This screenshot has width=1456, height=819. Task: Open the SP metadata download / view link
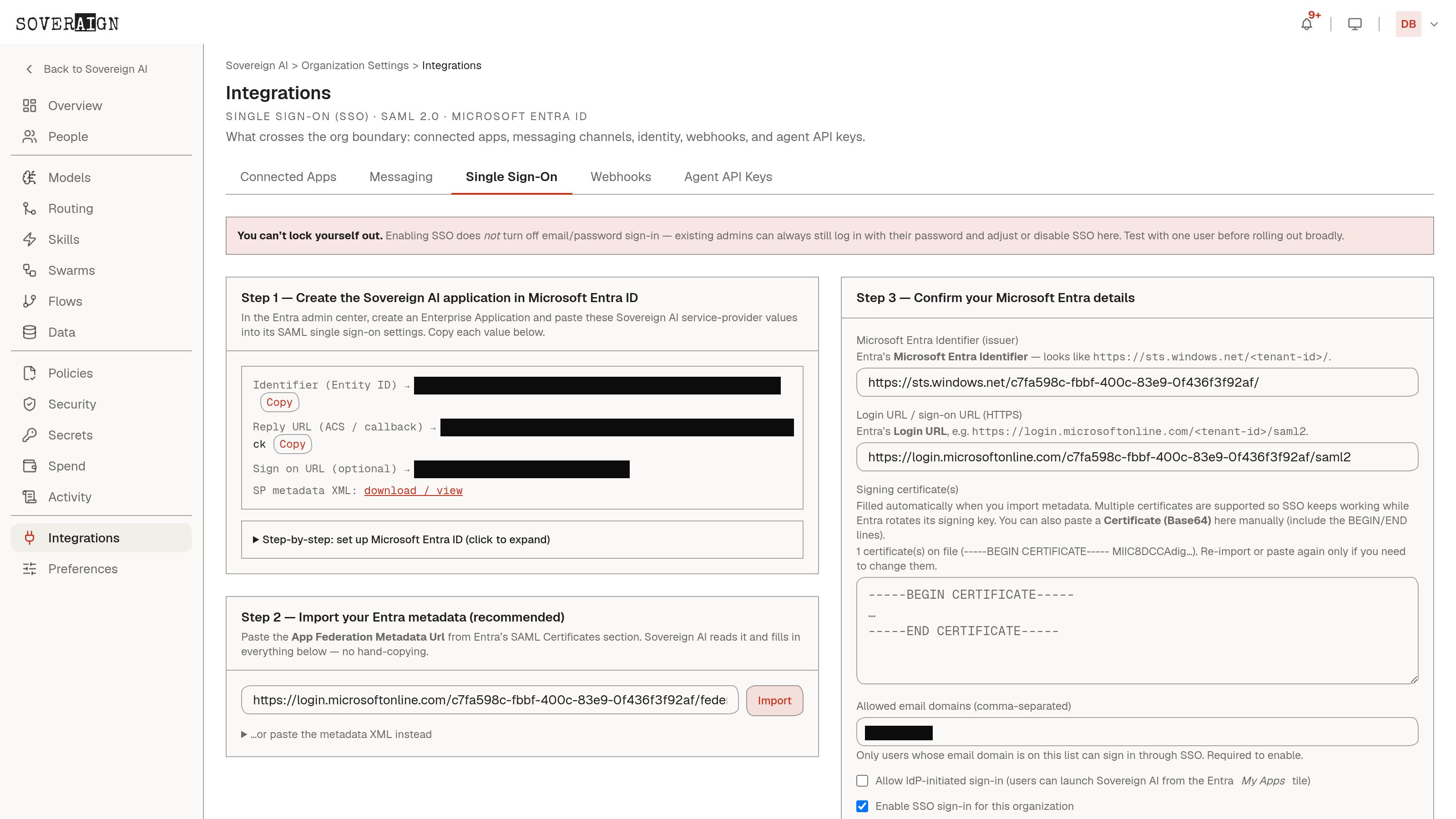coord(413,490)
